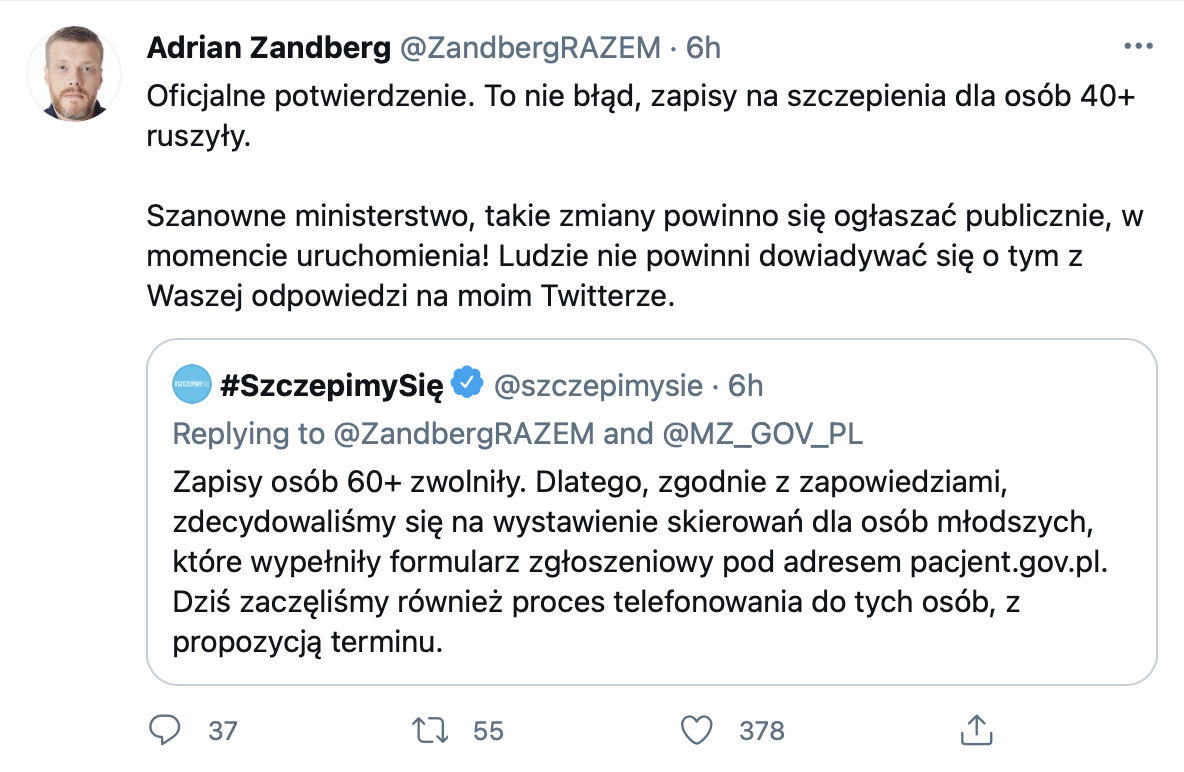Click the like count 378
The height and width of the screenshot is (772, 1184).
(x=762, y=731)
